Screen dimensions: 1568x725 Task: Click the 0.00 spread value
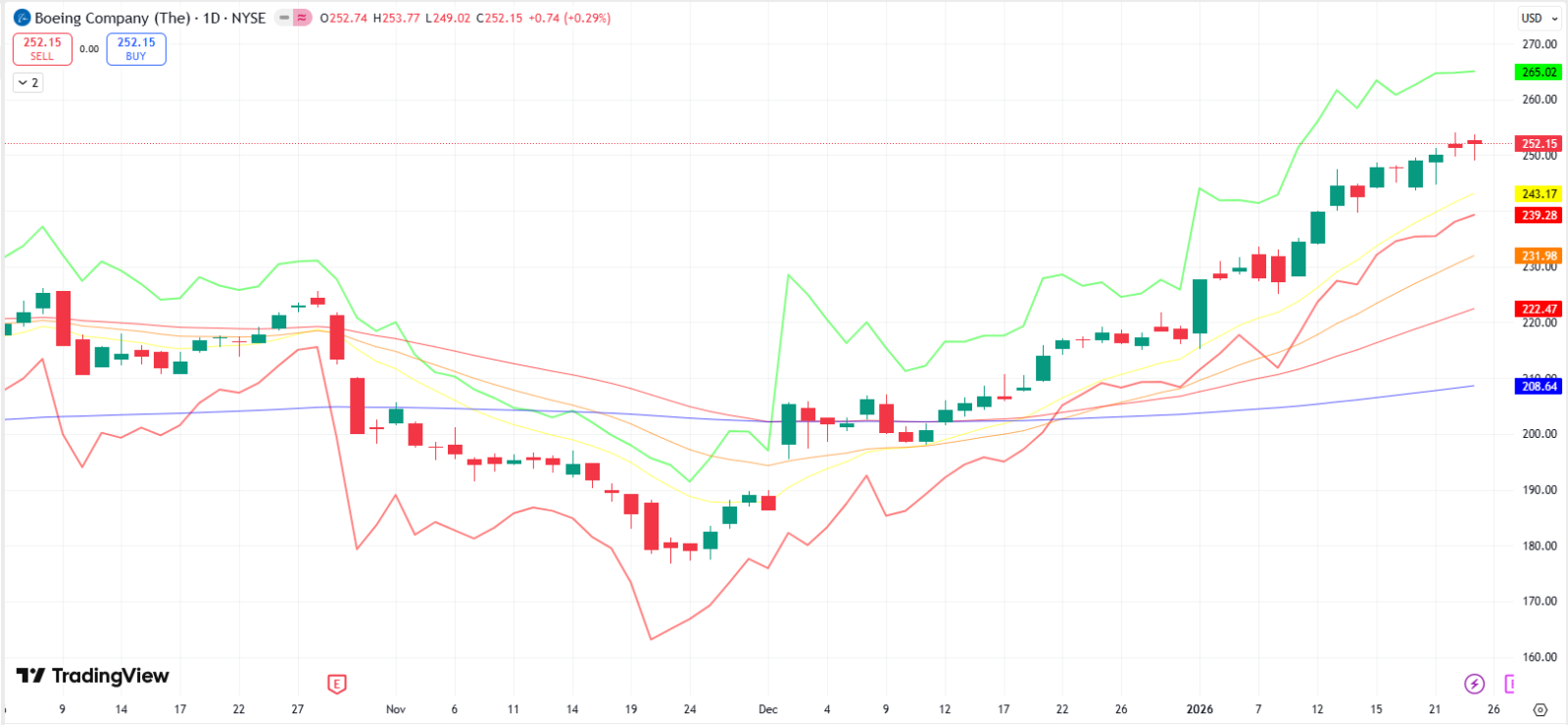[x=89, y=49]
